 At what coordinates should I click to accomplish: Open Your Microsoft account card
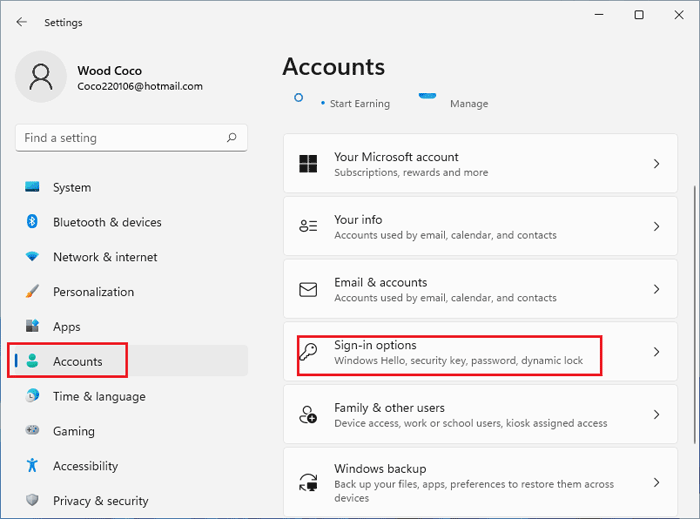[x=480, y=163]
